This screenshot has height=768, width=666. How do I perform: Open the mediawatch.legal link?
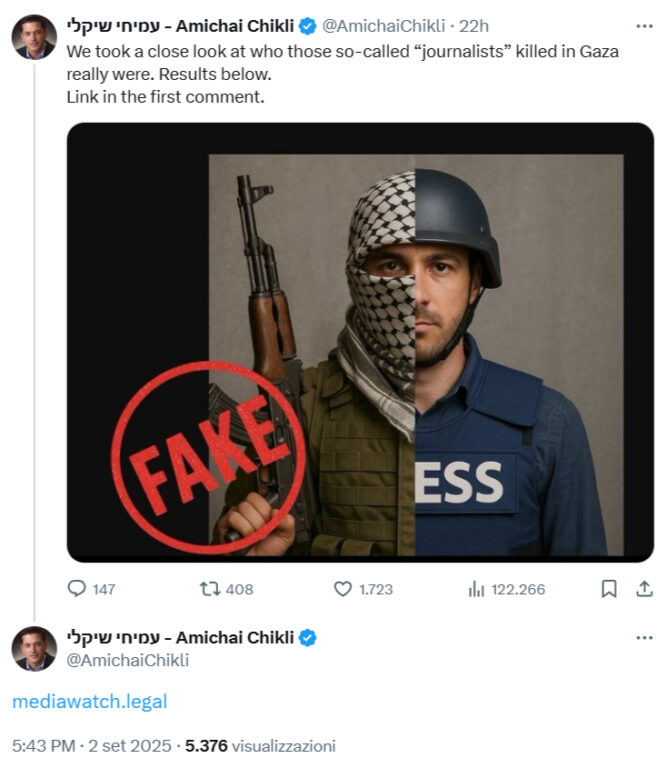click(90, 701)
